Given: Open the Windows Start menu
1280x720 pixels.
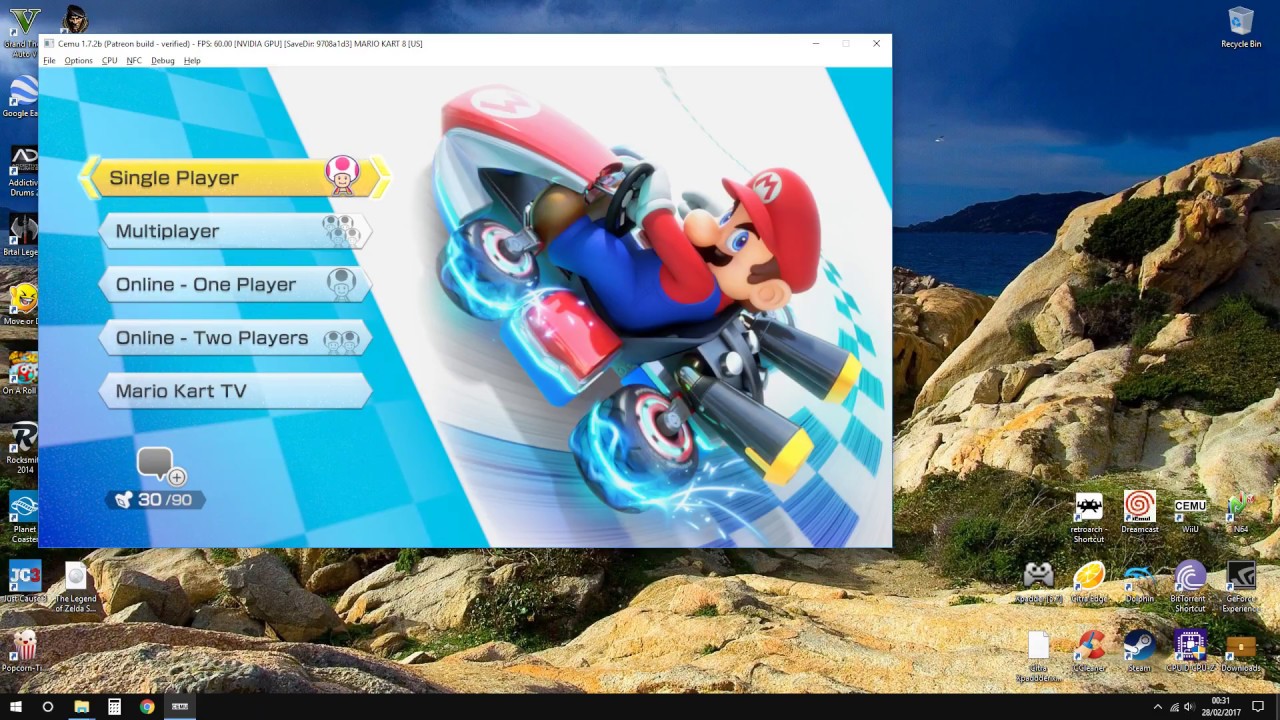Looking at the screenshot, I should pyautogui.click(x=16, y=706).
